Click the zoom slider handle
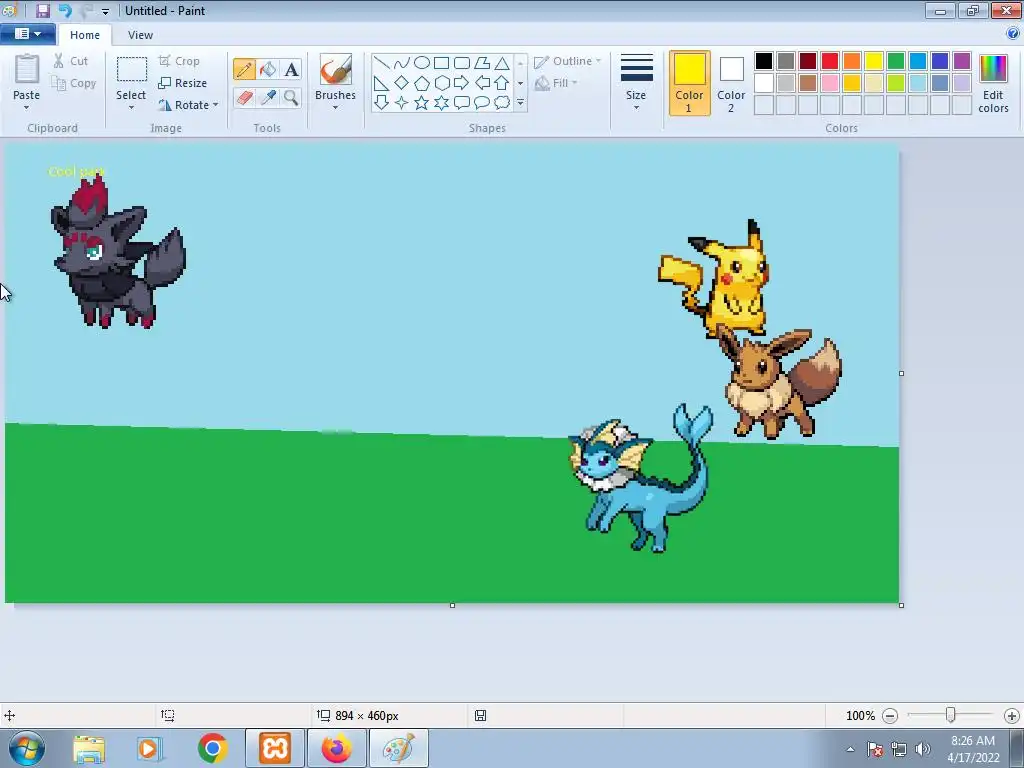 point(951,716)
